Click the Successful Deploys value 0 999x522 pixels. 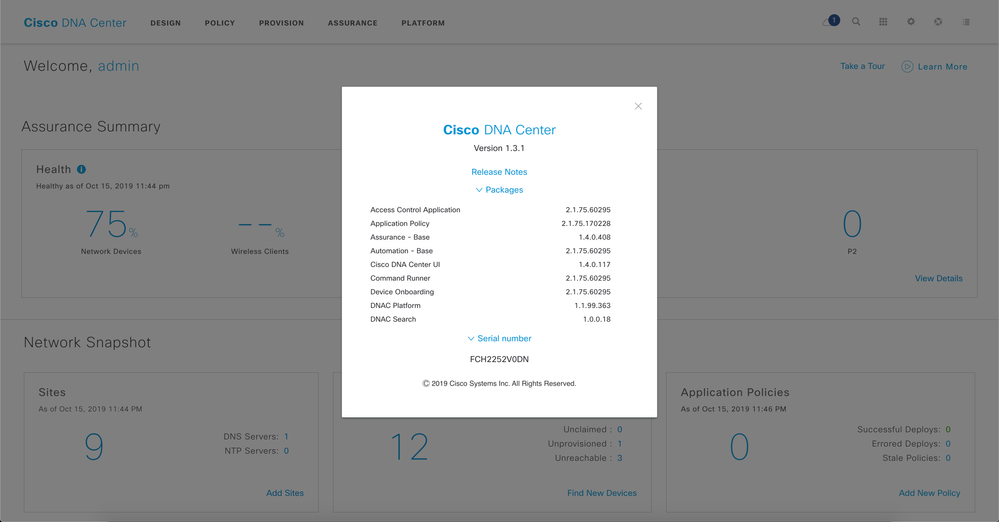(x=948, y=430)
